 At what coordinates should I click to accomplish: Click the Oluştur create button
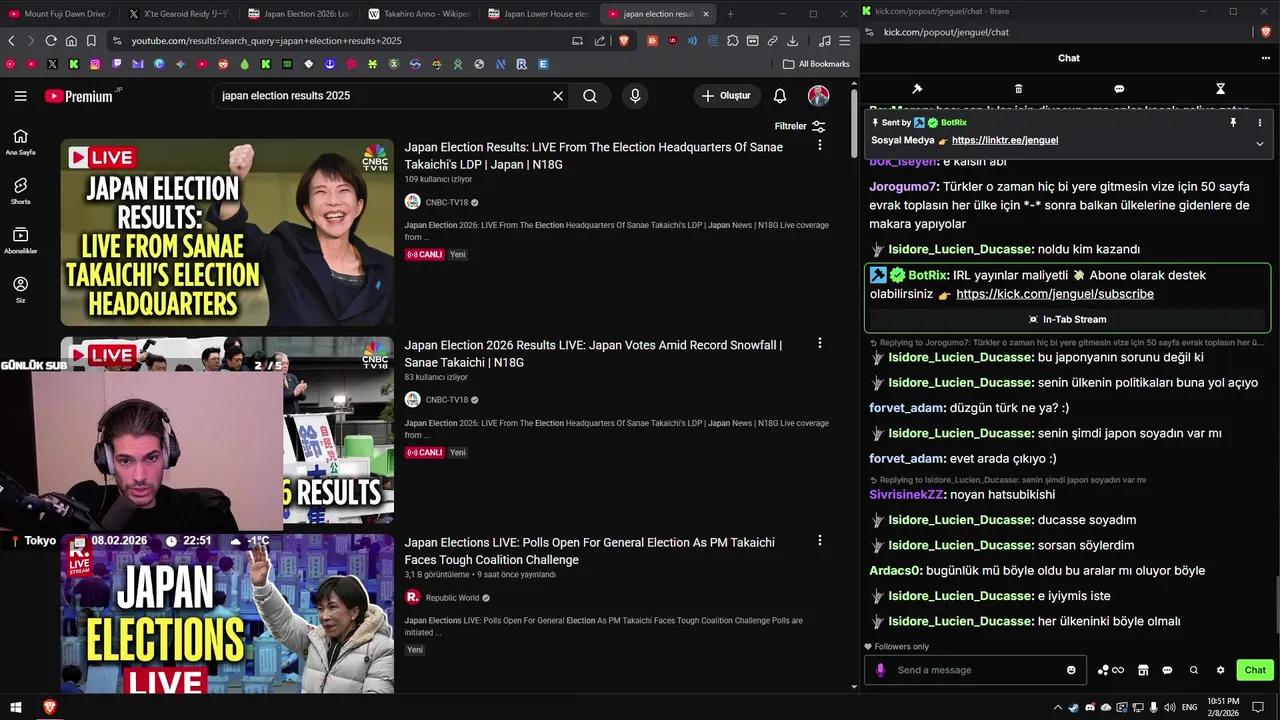point(726,96)
